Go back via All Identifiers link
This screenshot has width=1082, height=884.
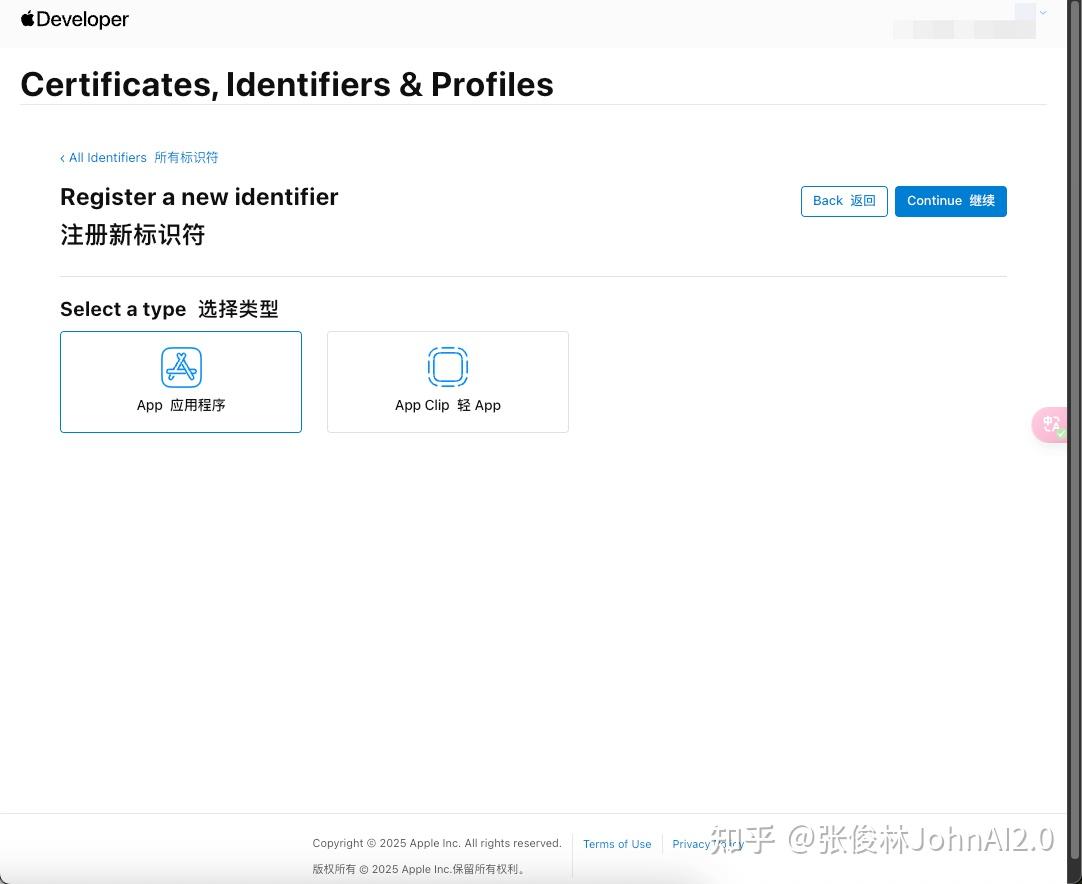[x=103, y=157]
